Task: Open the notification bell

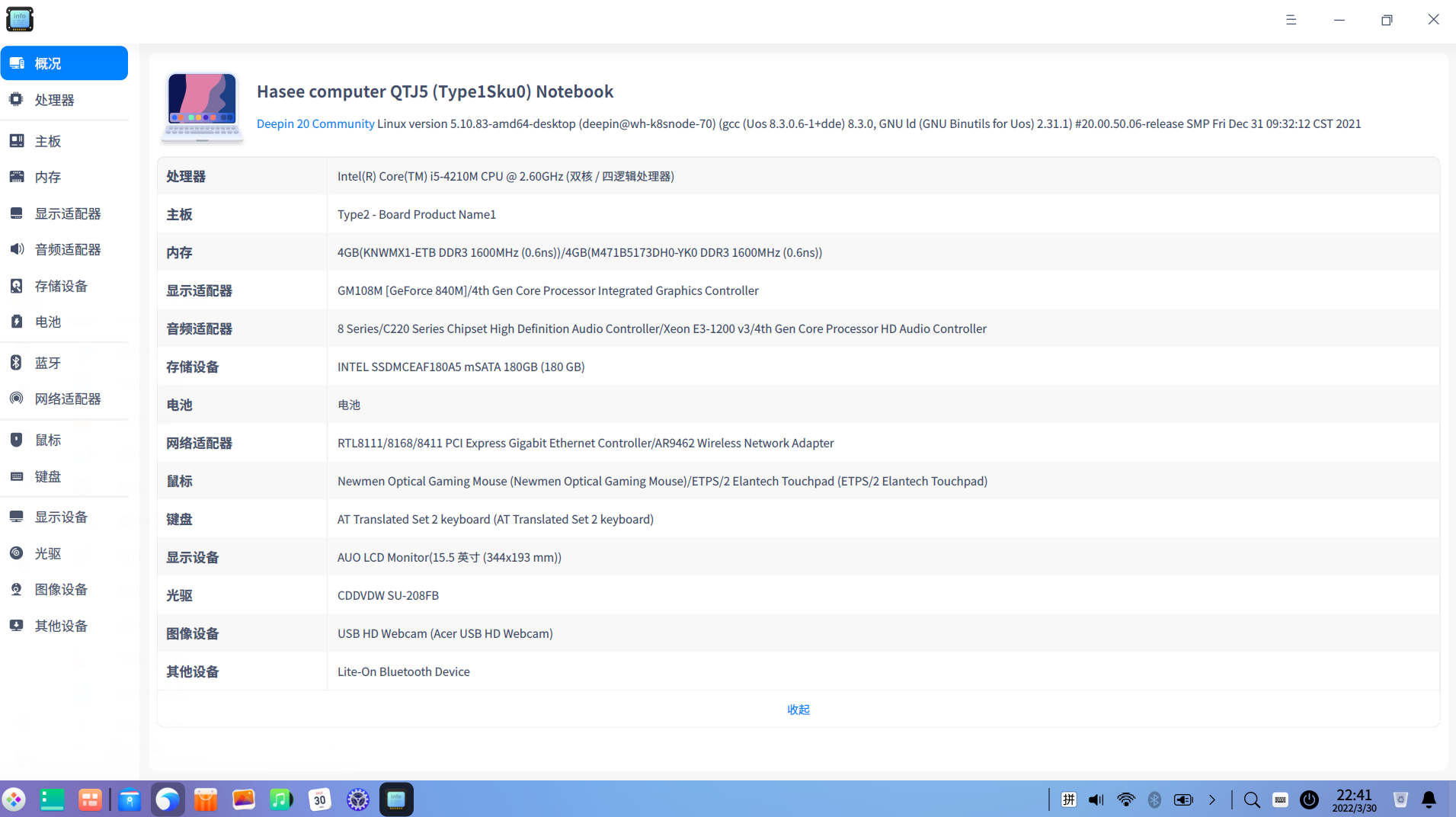Action: [x=1429, y=799]
